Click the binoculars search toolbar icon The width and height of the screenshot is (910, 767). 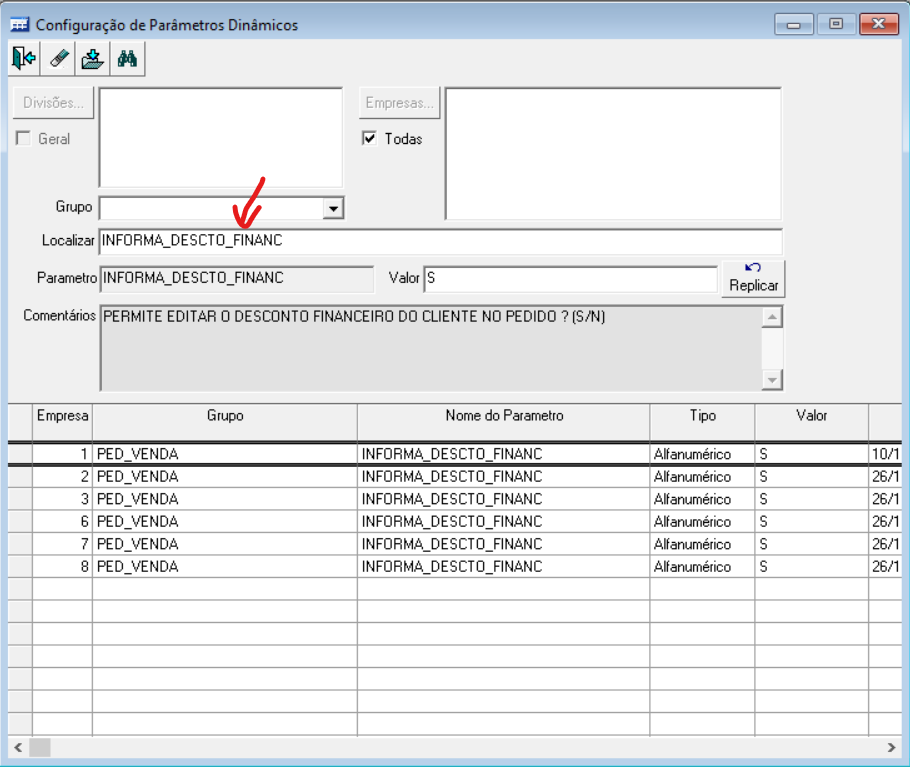127,59
